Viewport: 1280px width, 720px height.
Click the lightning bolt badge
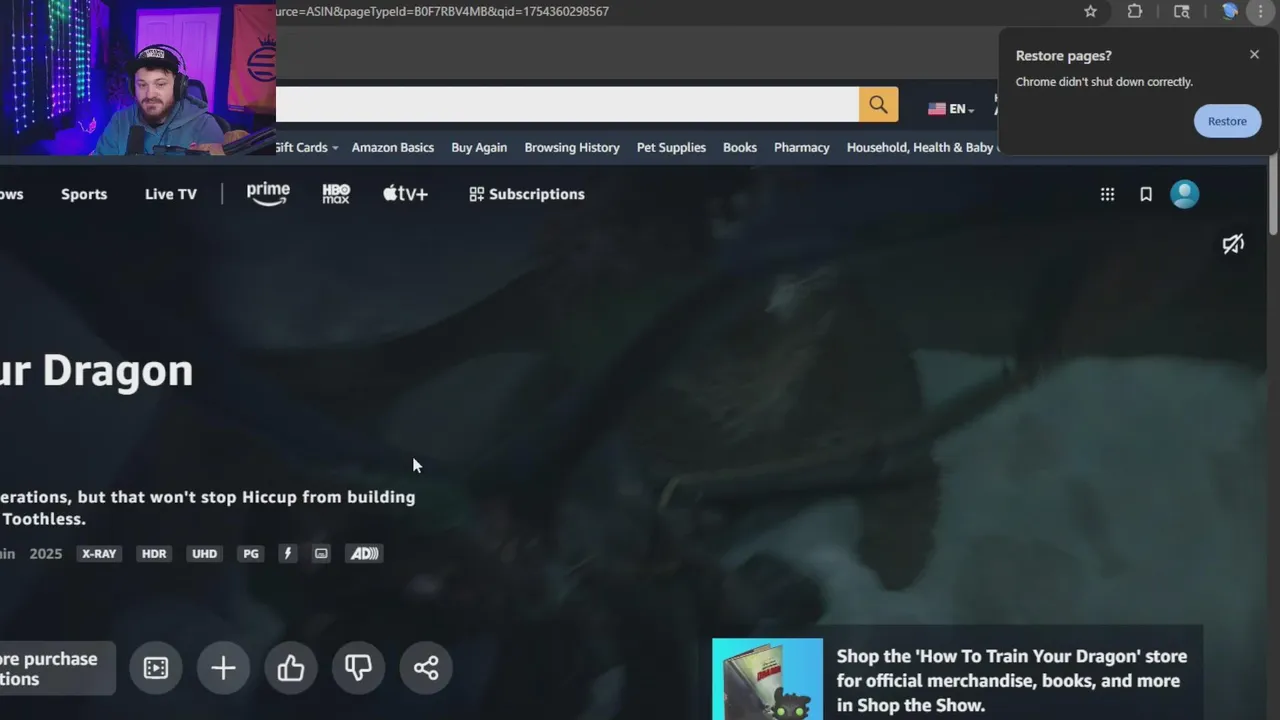coord(288,553)
